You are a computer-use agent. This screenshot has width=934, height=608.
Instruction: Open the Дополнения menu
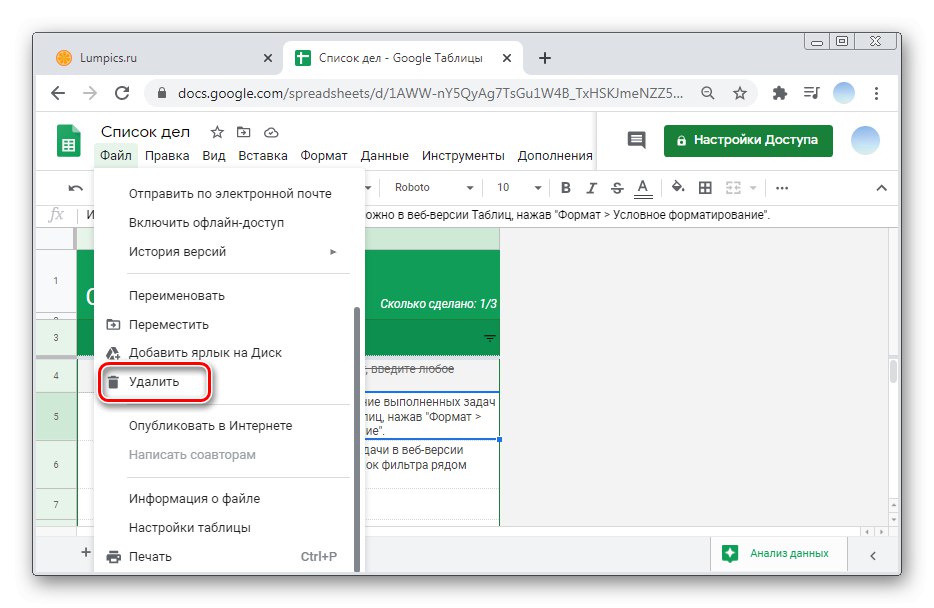555,155
